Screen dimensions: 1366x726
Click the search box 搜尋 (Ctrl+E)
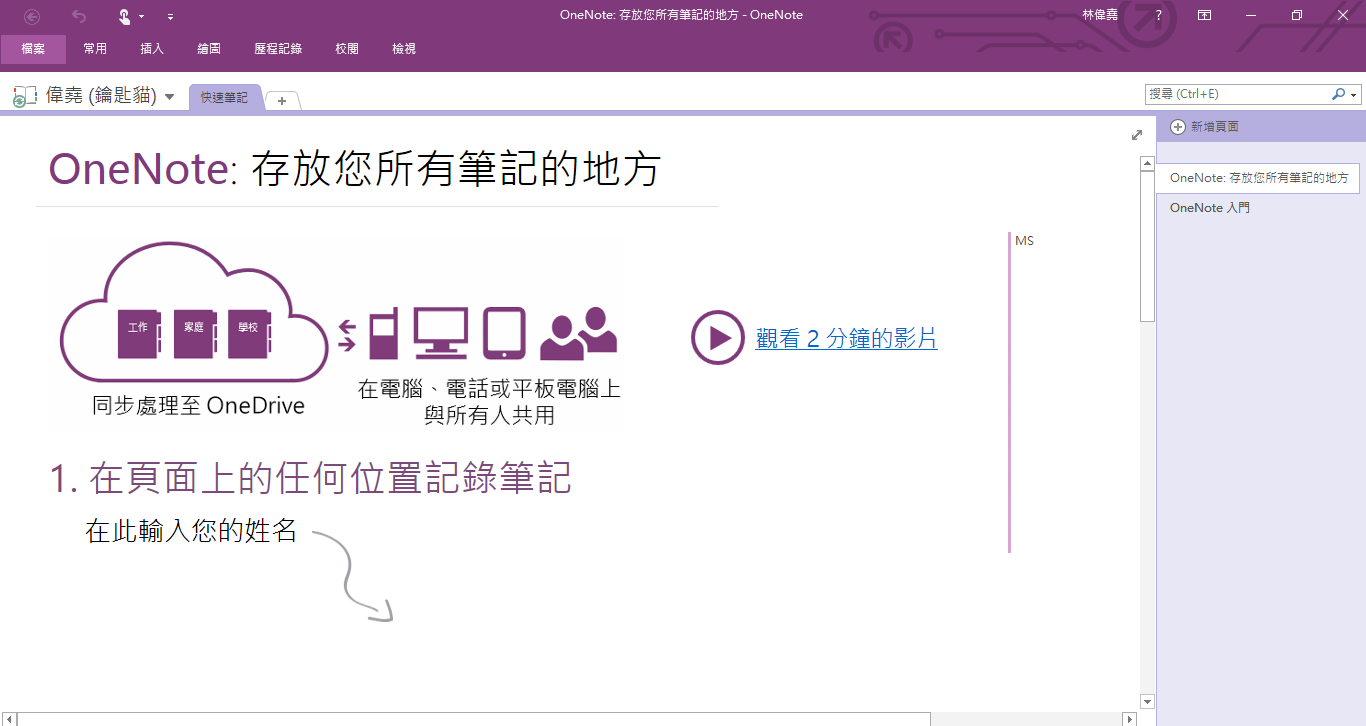pyautogui.click(x=1237, y=94)
